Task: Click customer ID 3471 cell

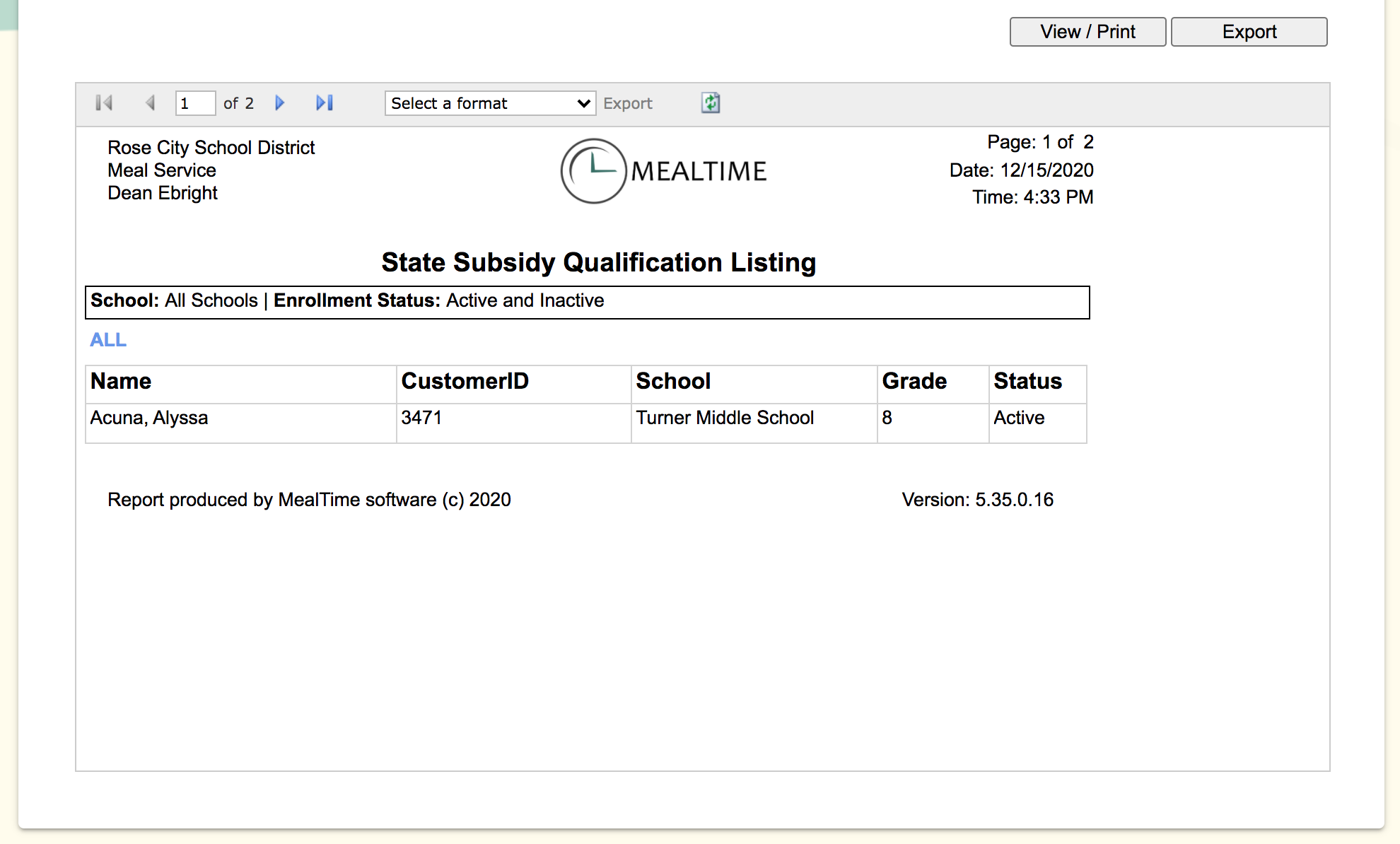Action: tap(421, 418)
